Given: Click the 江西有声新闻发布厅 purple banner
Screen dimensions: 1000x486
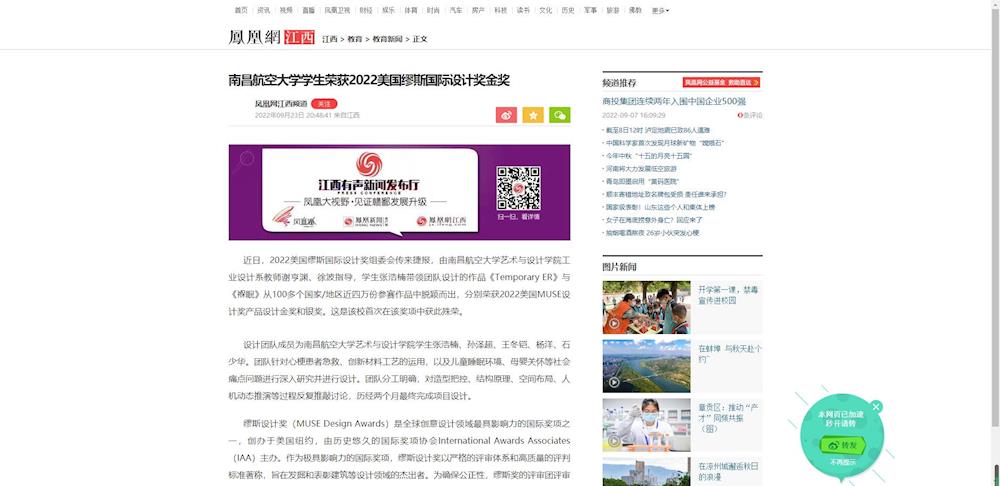Looking at the screenshot, I should [399, 192].
